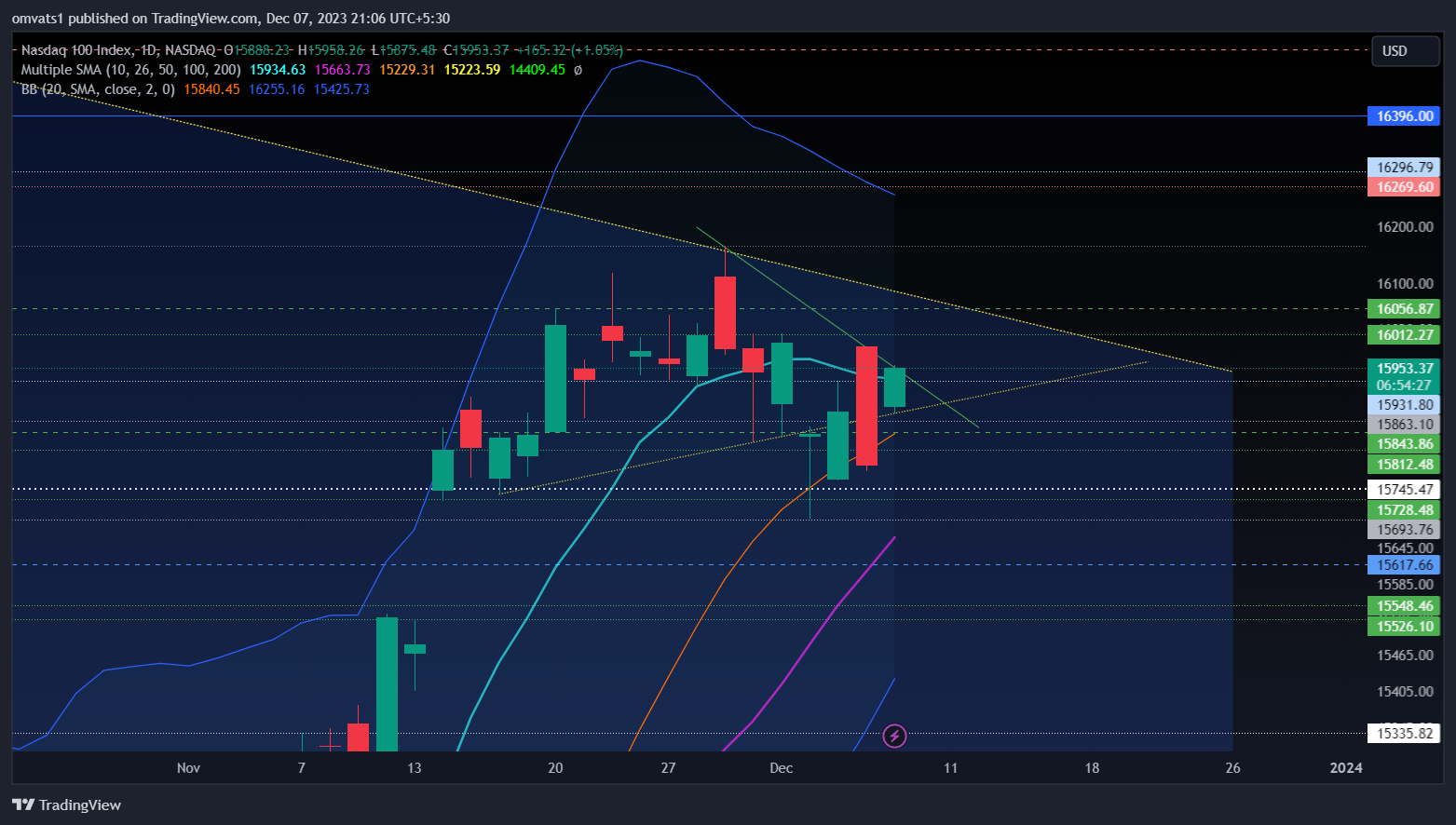Click the BB lower value 15425.73
Viewport: 1456px width, 825px height.
341,89
